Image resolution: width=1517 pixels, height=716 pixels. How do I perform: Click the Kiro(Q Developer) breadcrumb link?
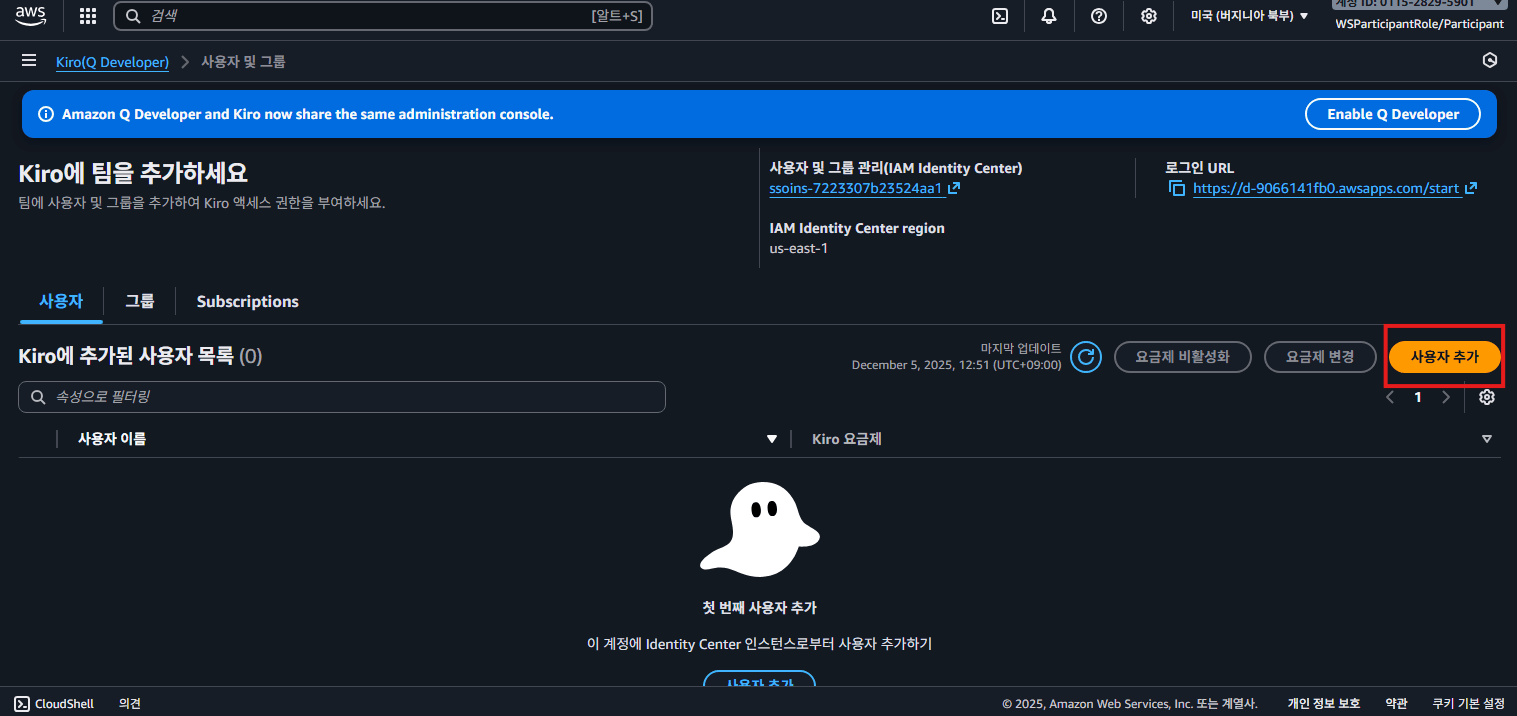(x=112, y=62)
